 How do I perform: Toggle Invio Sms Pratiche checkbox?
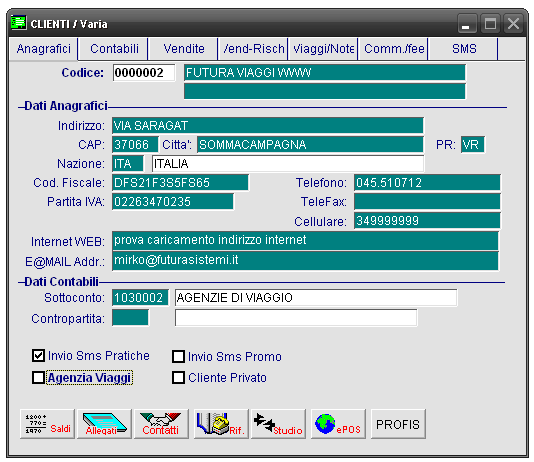coord(38,356)
